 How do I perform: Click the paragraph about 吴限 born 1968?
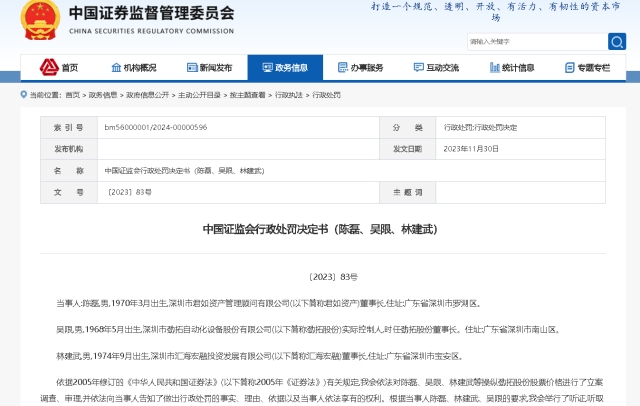(x=309, y=330)
